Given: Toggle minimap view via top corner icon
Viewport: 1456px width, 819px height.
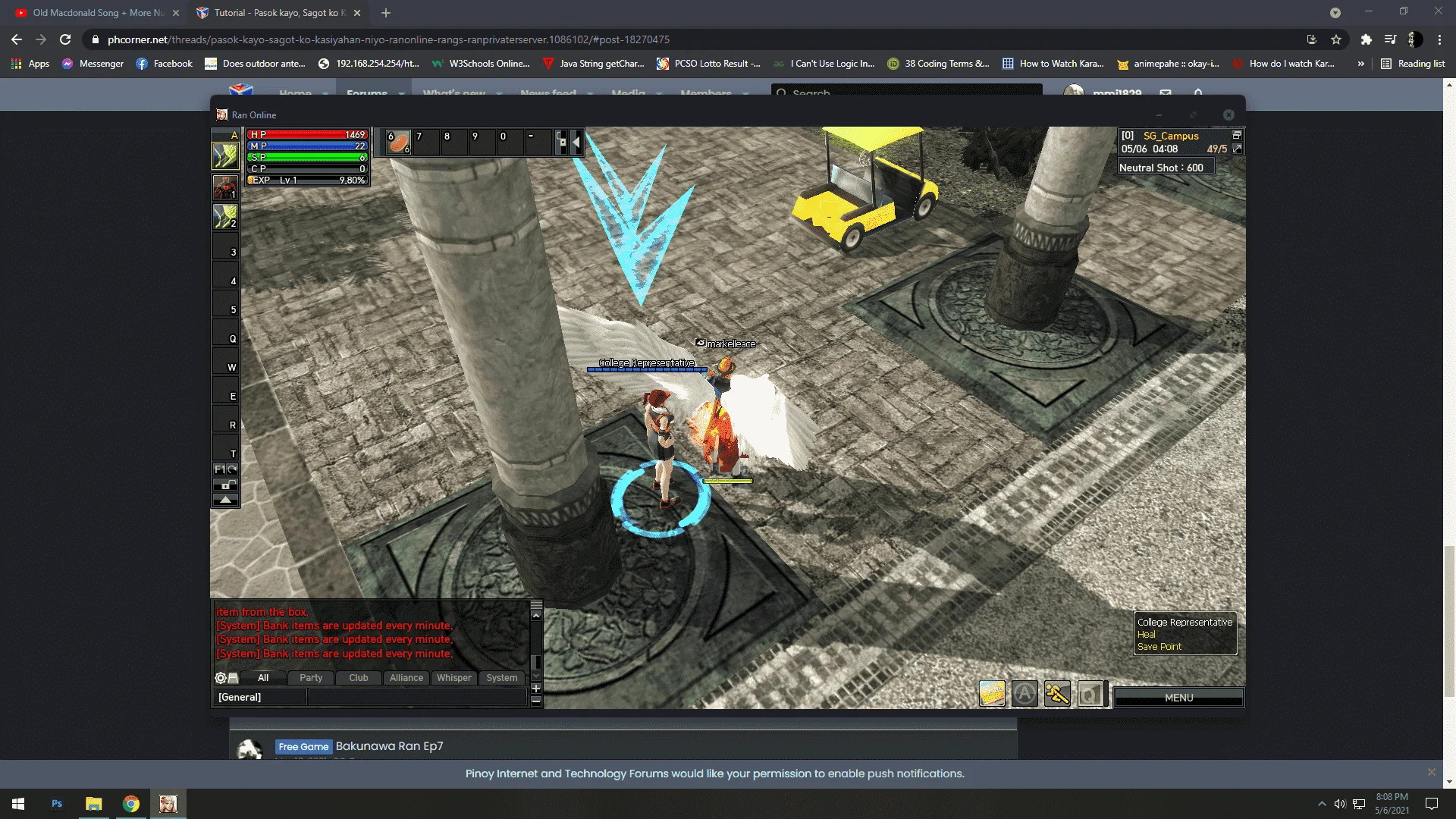Looking at the screenshot, I should point(1237,135).
